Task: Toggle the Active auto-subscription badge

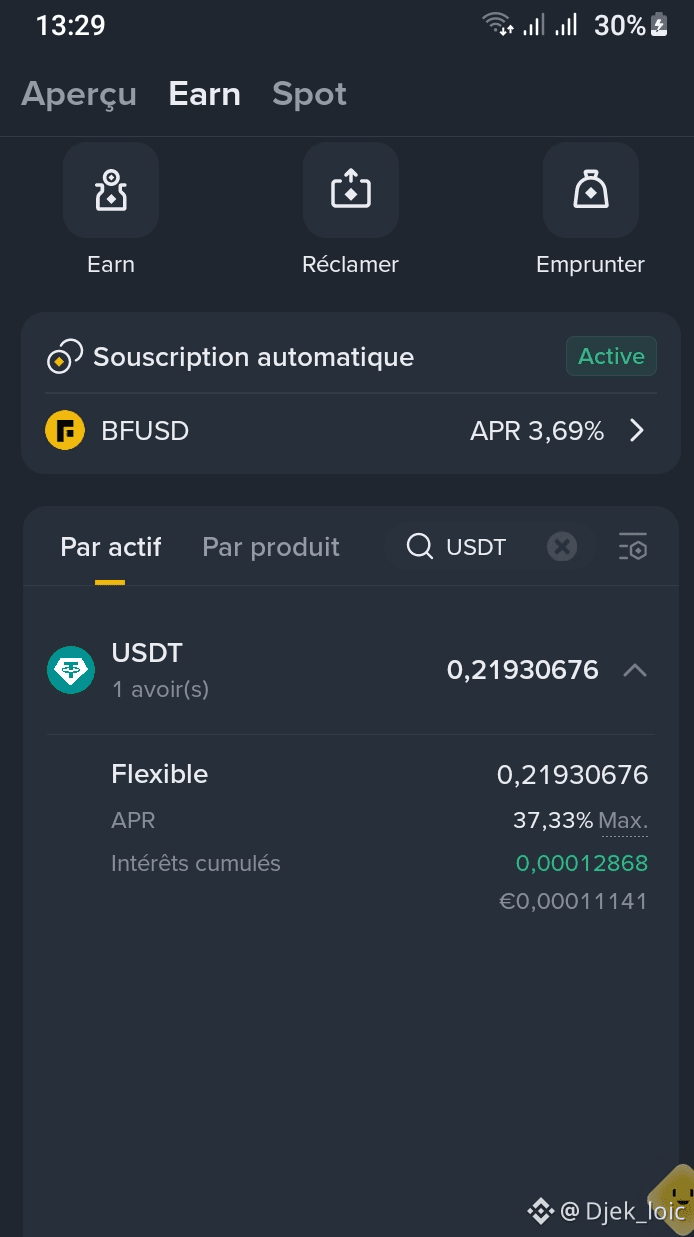Action: pyautogui.click(x=611, y=356)
